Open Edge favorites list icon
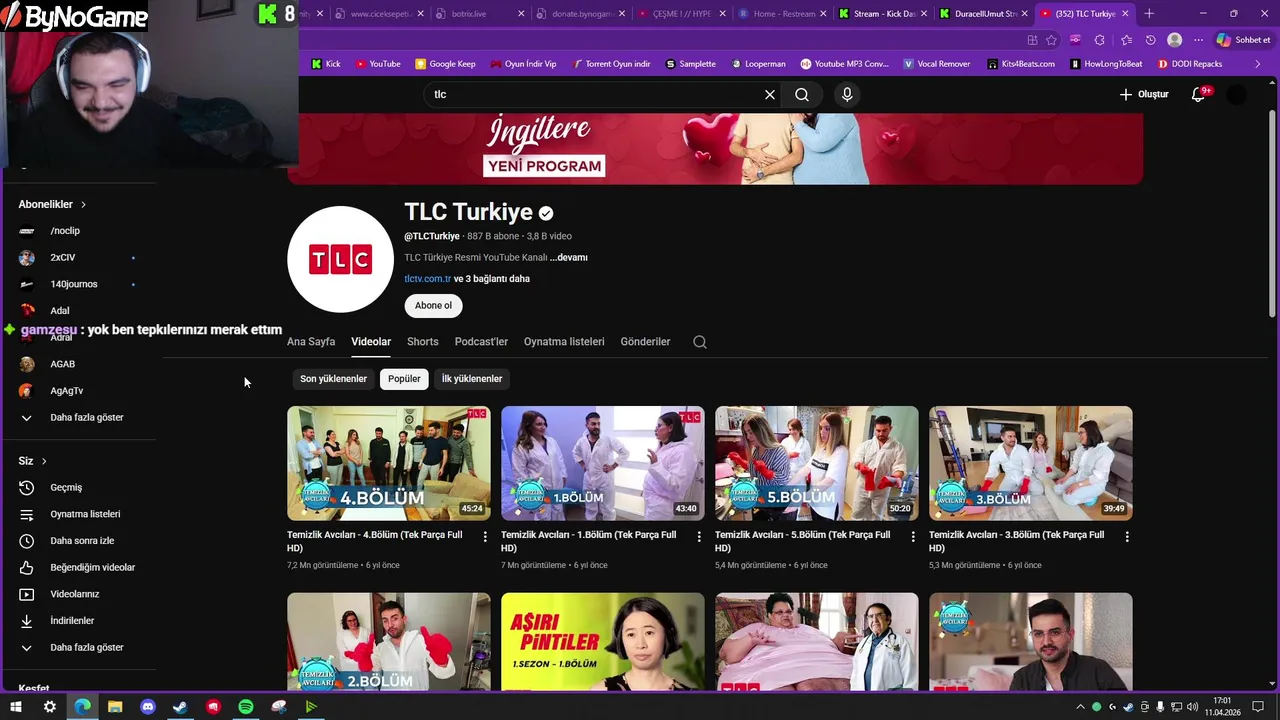 click(1126, 40)
